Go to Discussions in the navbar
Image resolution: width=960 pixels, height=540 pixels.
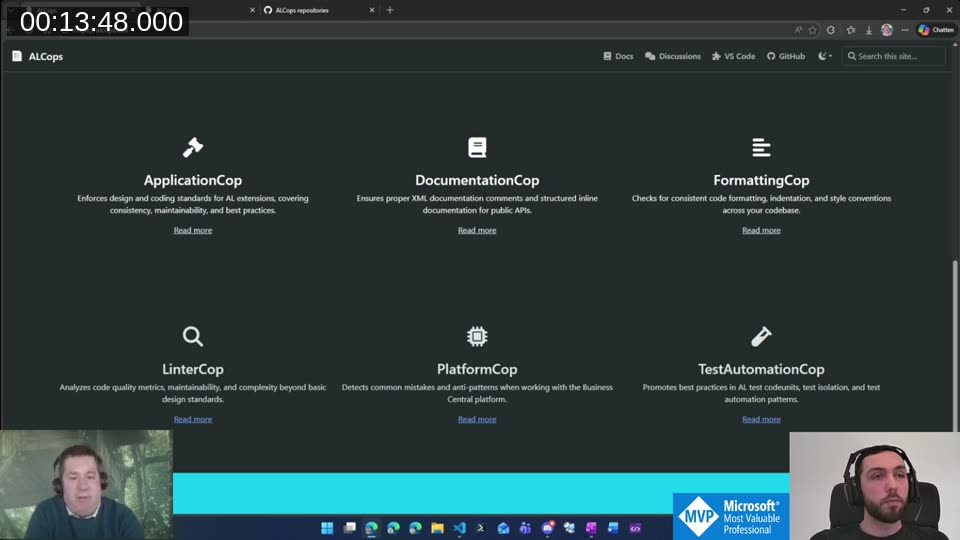[x=673, y=56]
